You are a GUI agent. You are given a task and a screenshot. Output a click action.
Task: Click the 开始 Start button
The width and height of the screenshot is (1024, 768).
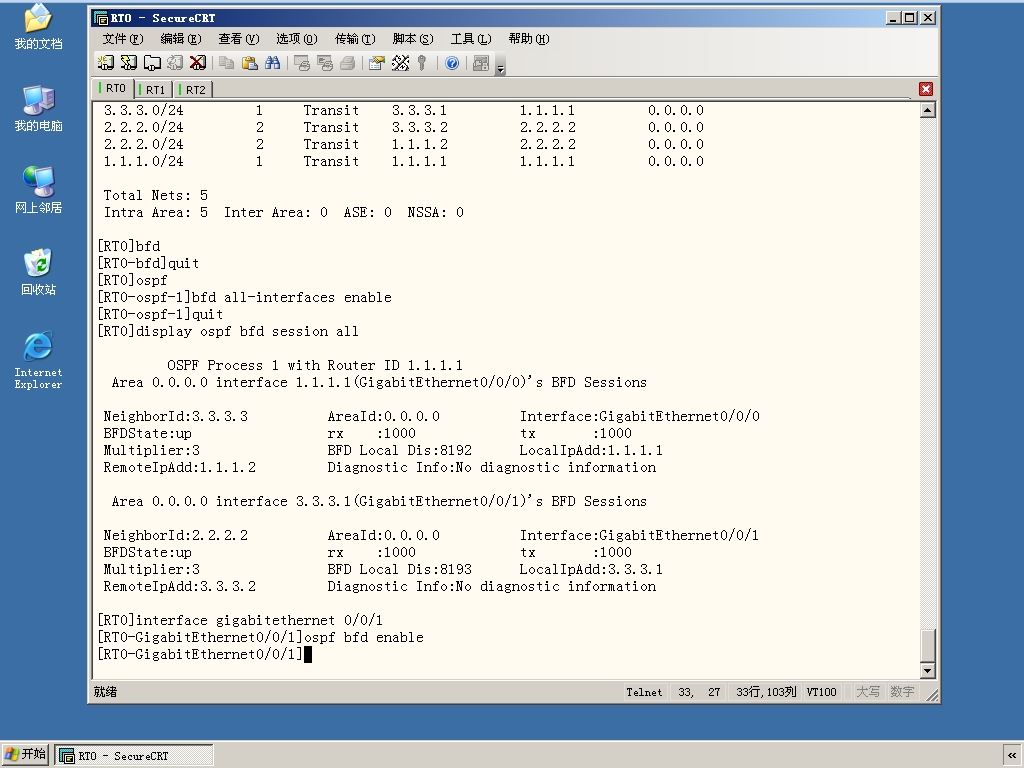pyautogui.click(x=25, y=754)
